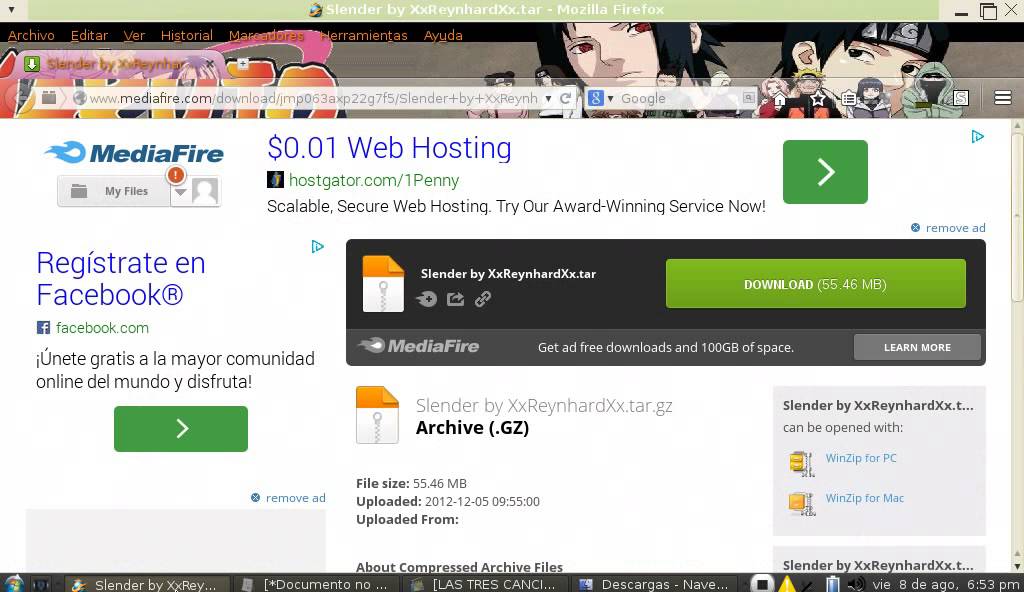The width and height of the screenshot is (1024, 592).
Task: Click the user avatar placeholder icon
Action: (x=205, y=192)
